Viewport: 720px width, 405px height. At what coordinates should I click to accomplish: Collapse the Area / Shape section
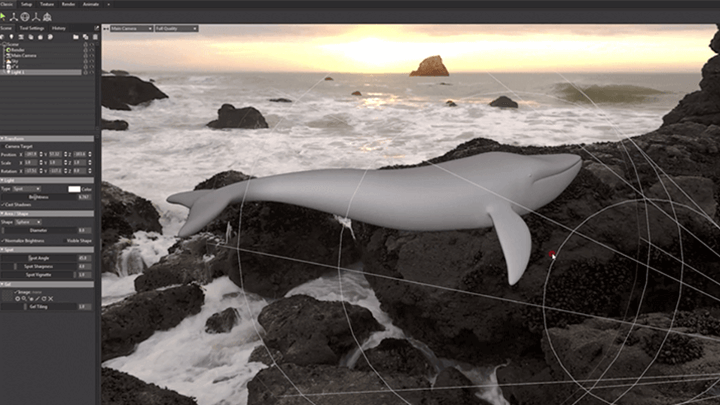47,214
